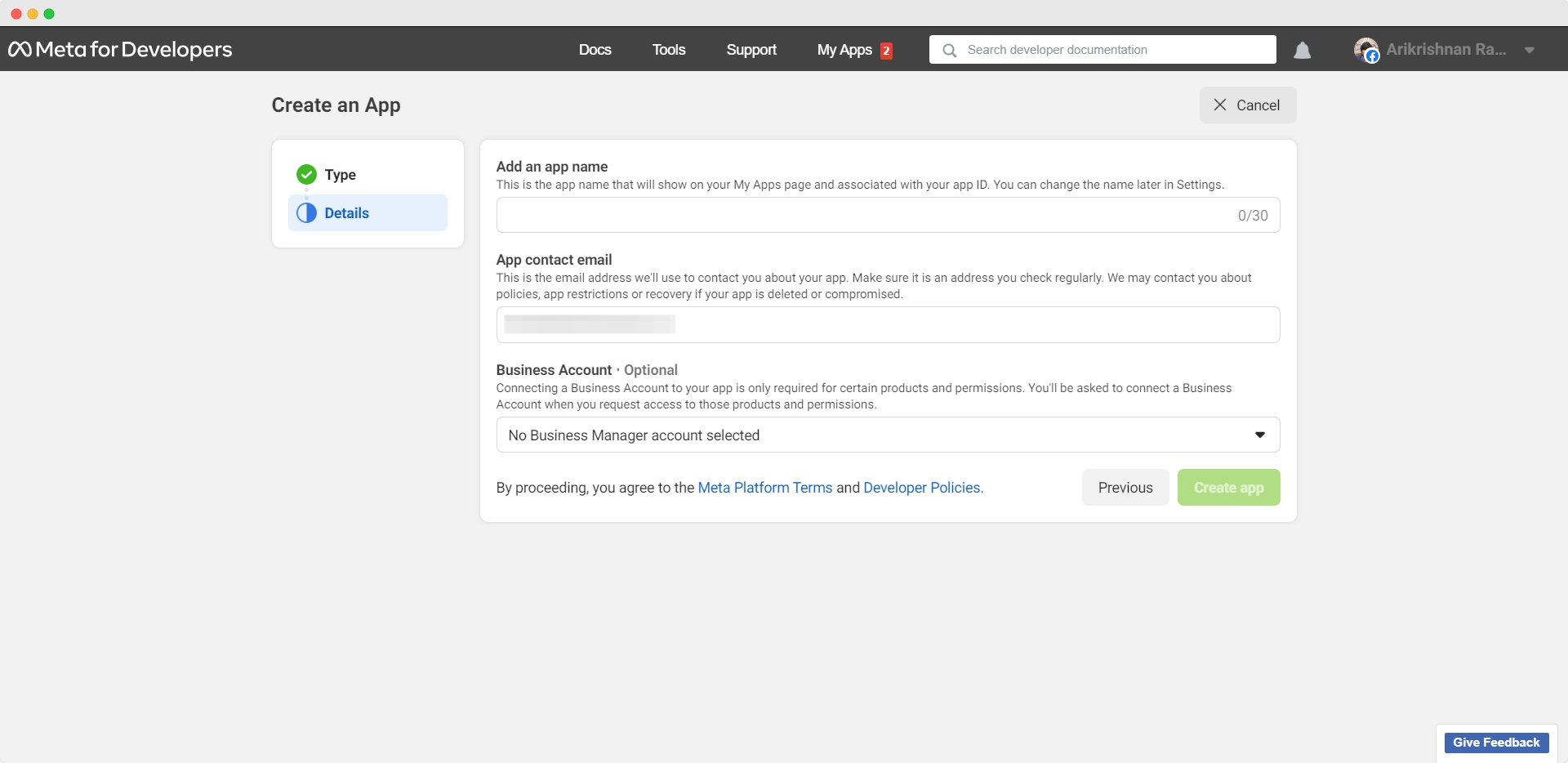The width and height of the screenshot is (1568, 763).
Task: Focus the App contact email field
Action: click(888, 324)
